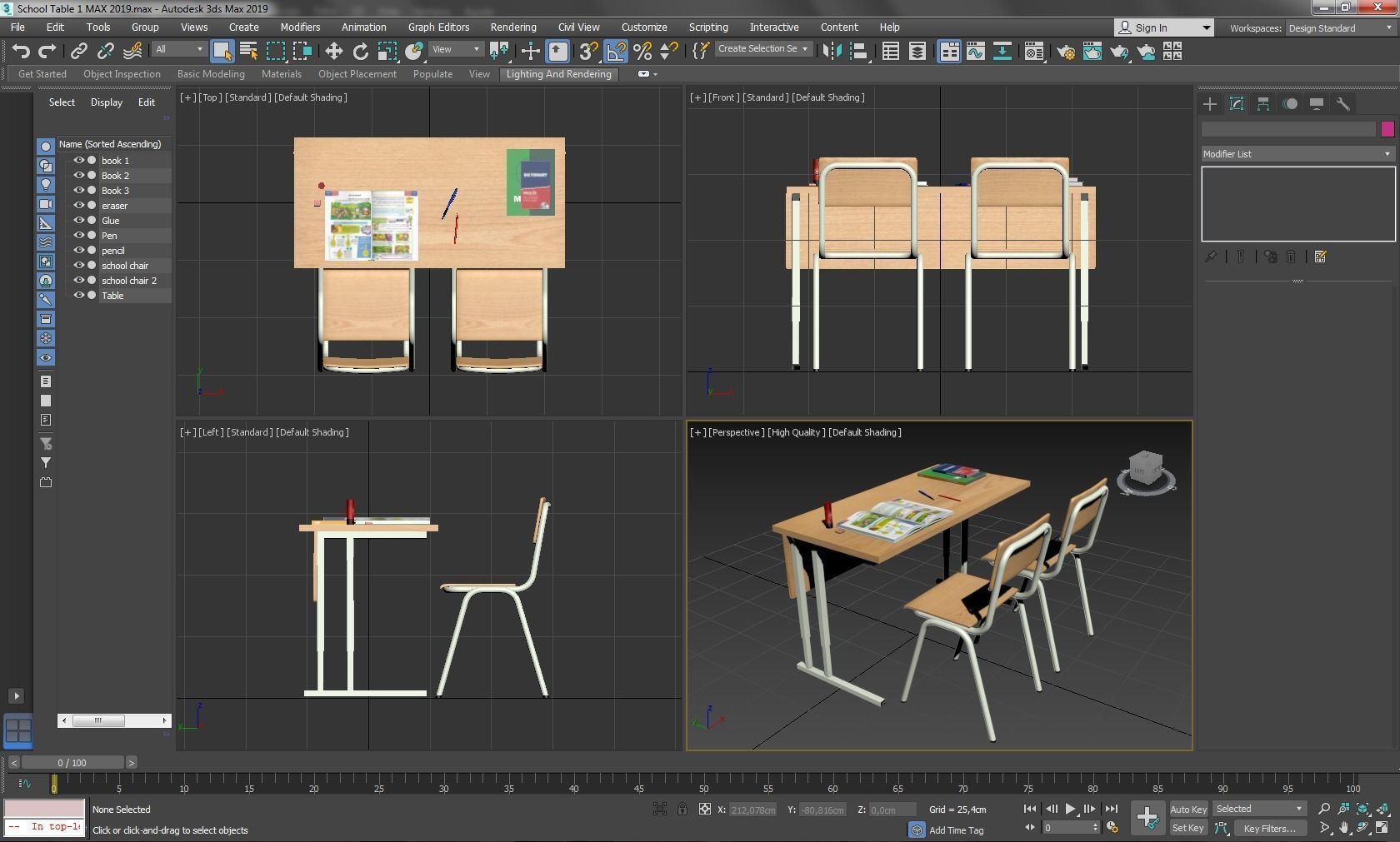Click the Perspective viewport label
Viewport: 1400px width, 842px height.
(736, 432)
